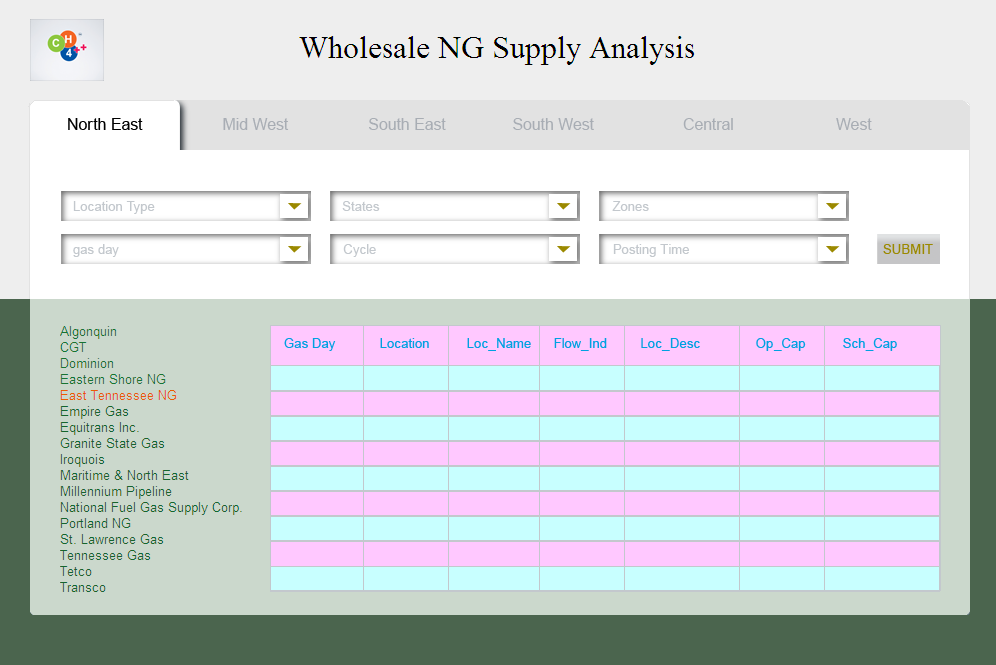996x665 pixels.
Task: Select Dominion pipeline link
Action: 87,363
